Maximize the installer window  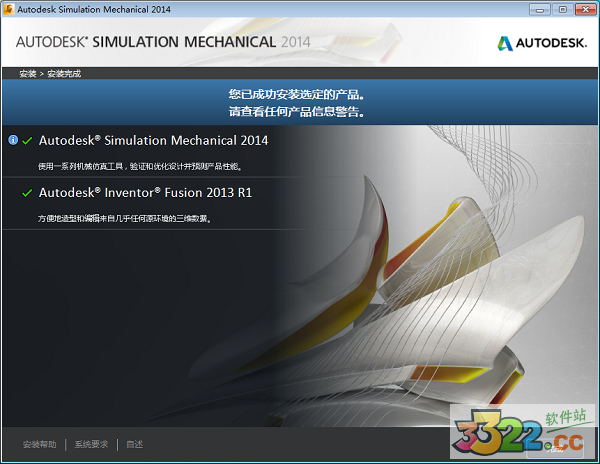pyautogui.click(x=562, y=9)
